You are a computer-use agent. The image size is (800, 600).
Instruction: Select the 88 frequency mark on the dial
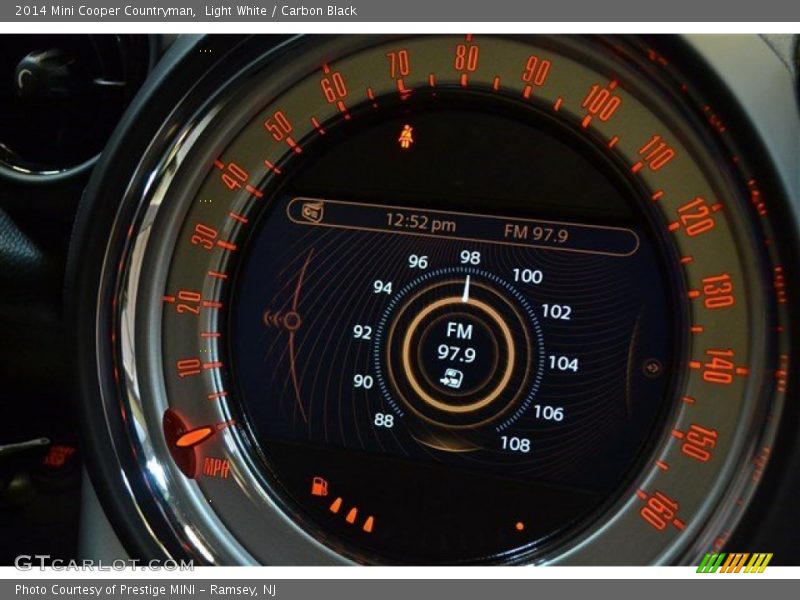pos(384,420)
